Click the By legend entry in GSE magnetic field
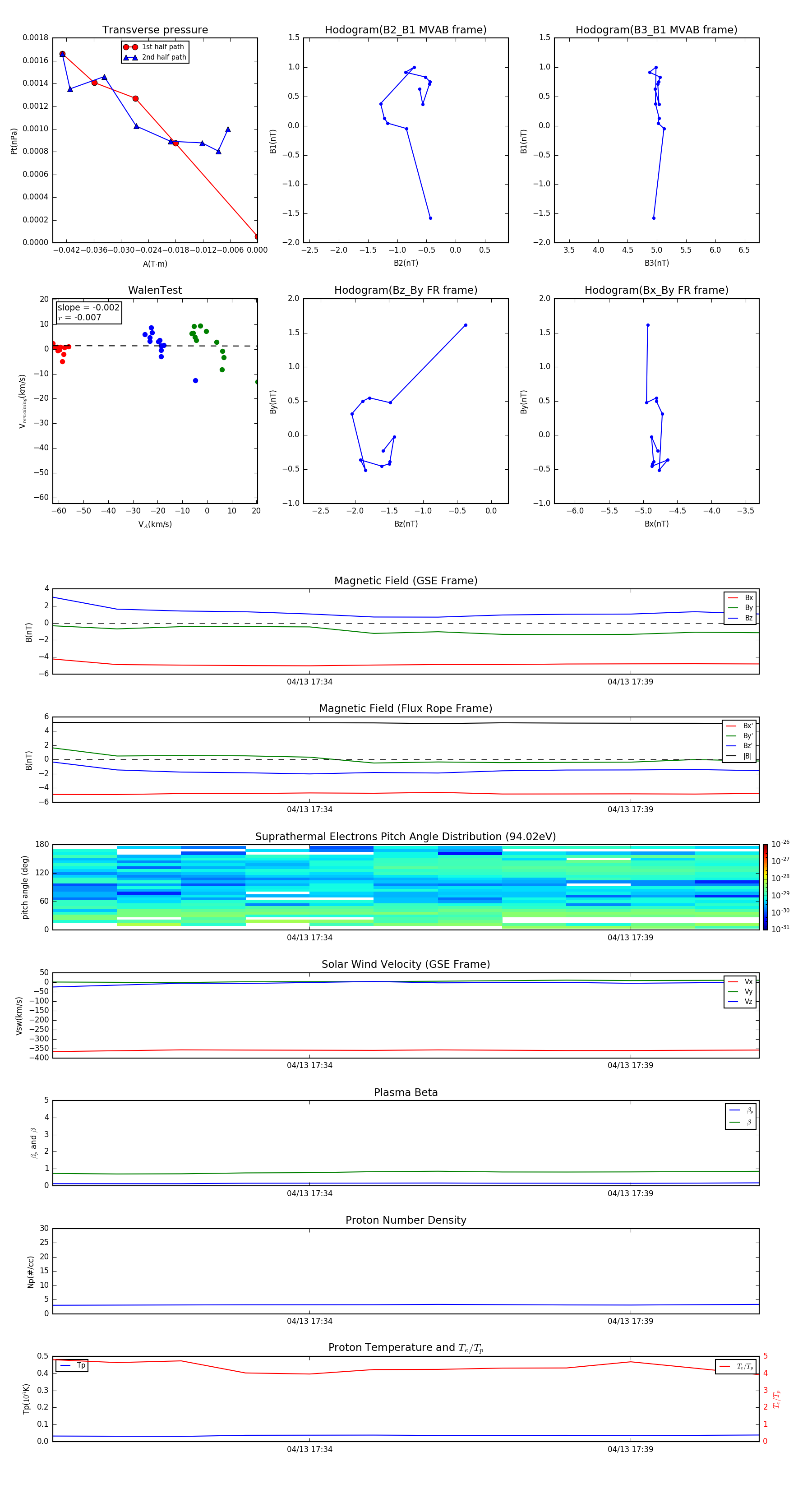 pyautogui.click(x=740, y=607)
